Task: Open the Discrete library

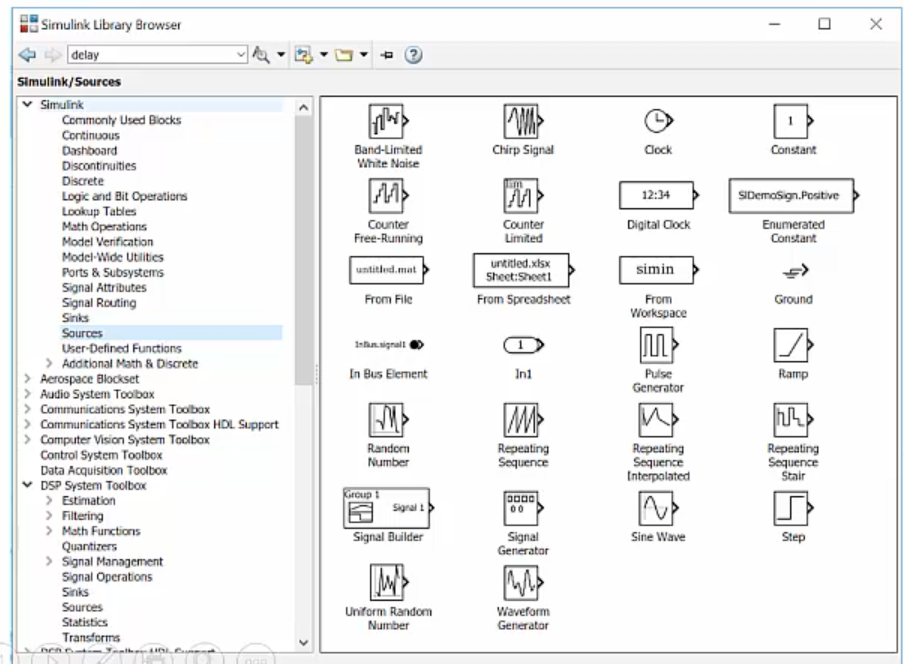Action: click(82, 181)
